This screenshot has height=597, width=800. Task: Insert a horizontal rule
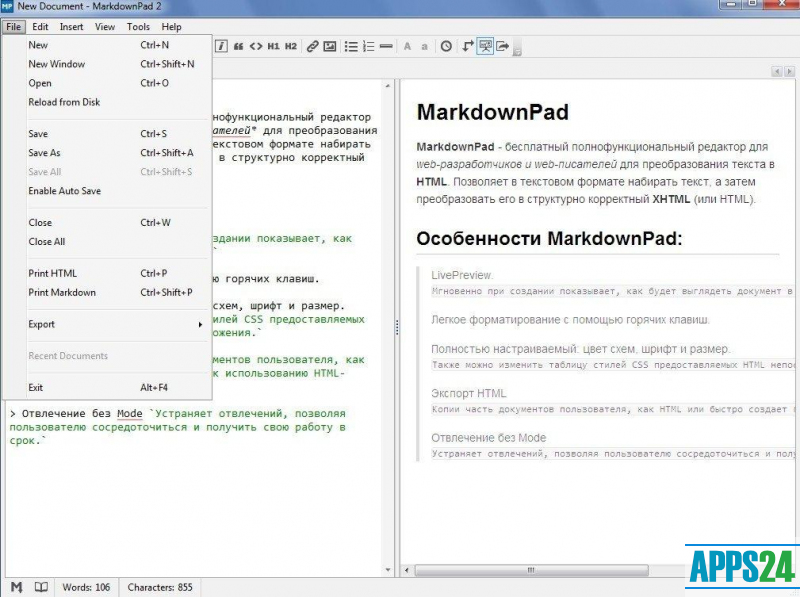[x=386, y=46]
